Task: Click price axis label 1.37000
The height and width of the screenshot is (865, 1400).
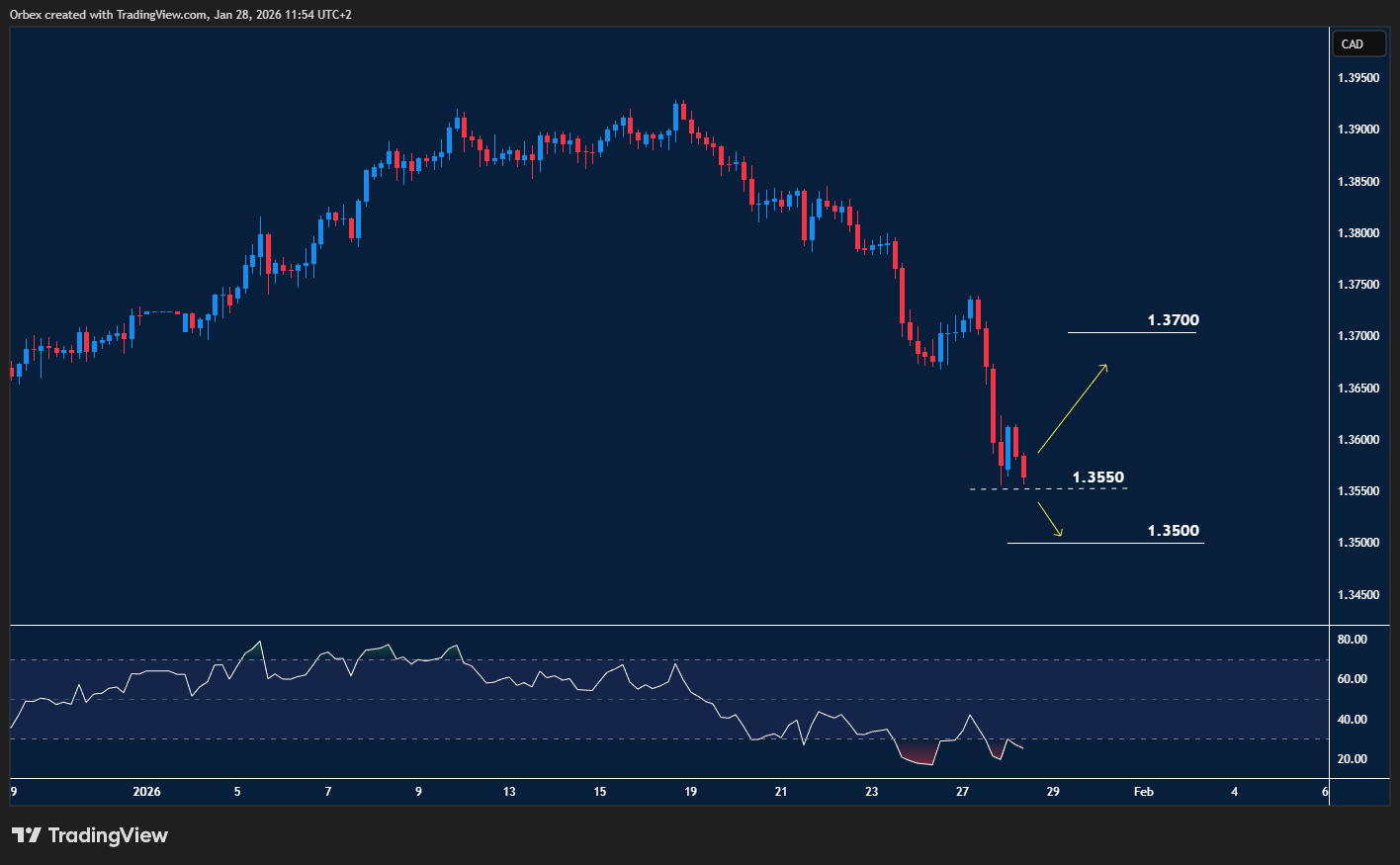Action: pyautogui.click(x=1358, y=336)
